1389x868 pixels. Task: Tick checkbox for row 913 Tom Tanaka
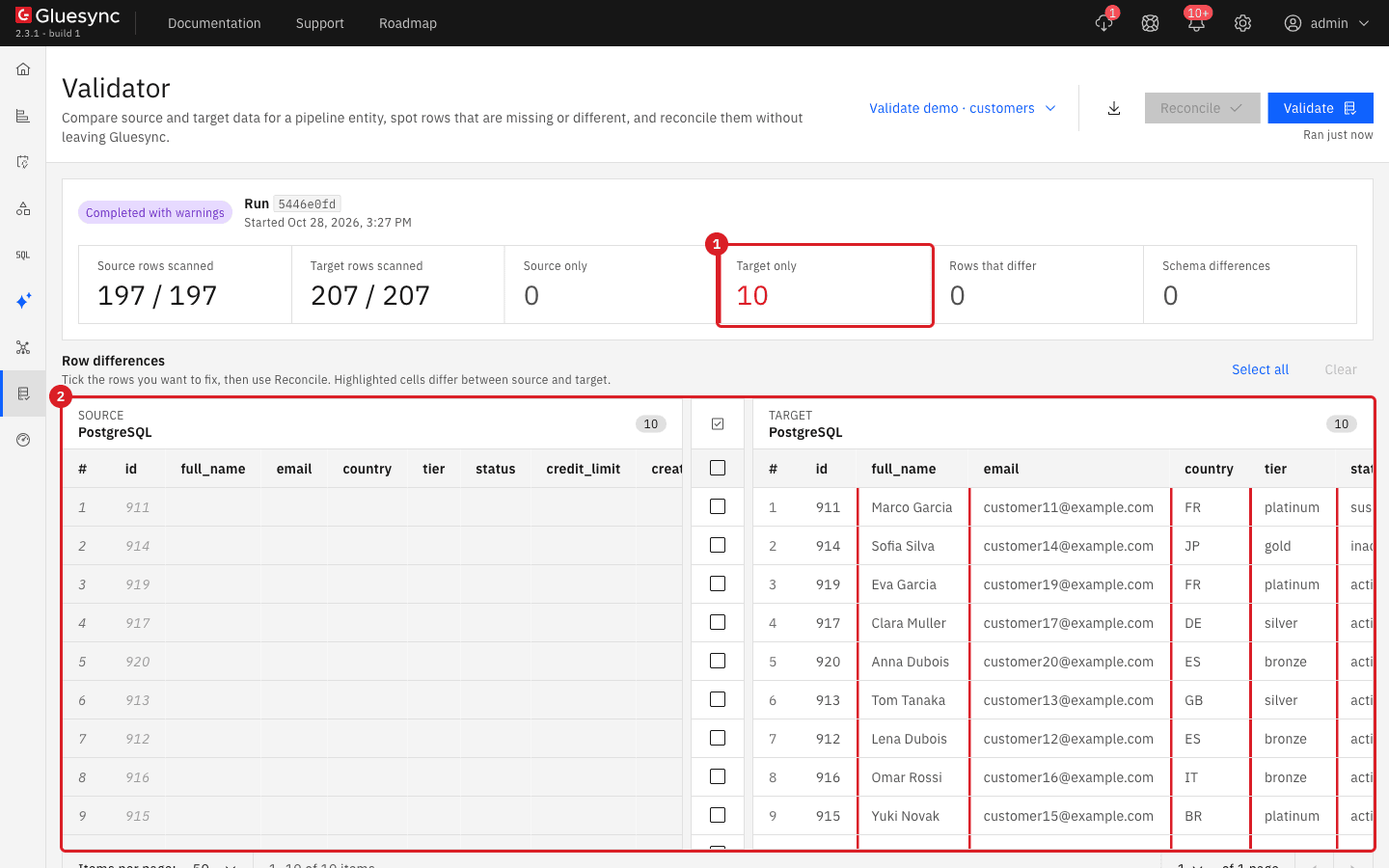point(718,699)
